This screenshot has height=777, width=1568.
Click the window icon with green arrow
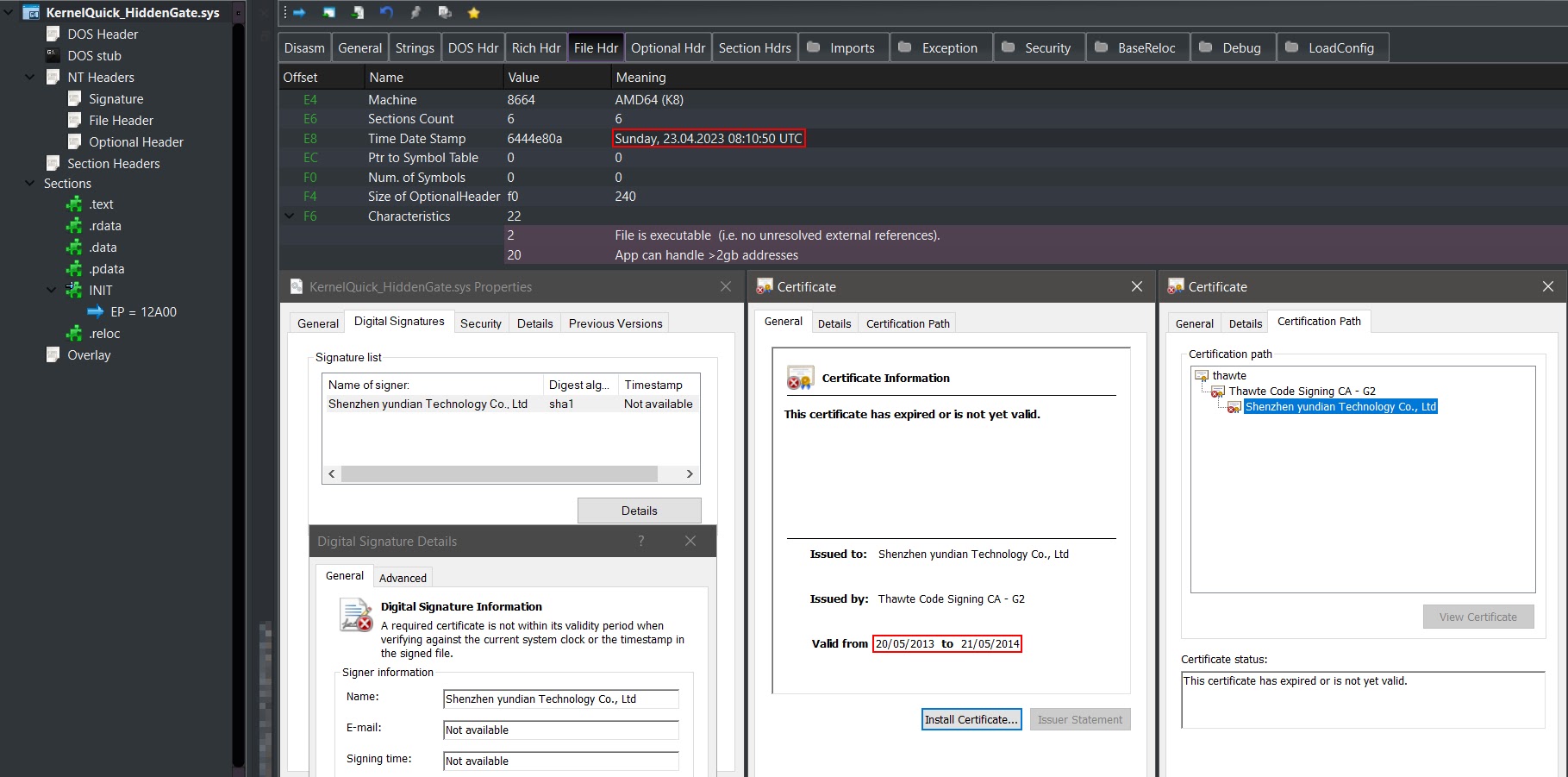point(328,12)
